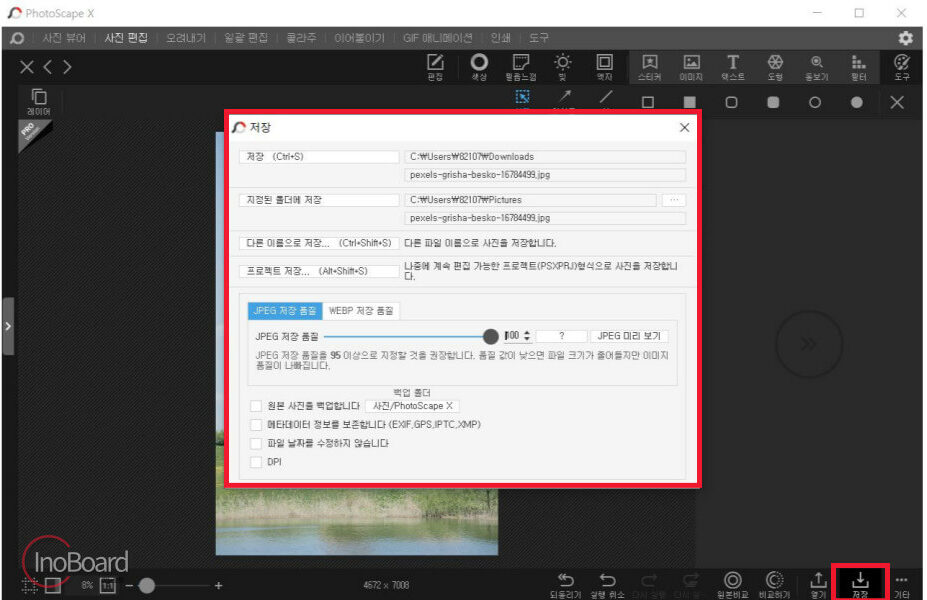Expand the left side panel arrow
Viewport: 927px width, 600px height.
click(x=8, y=326)
